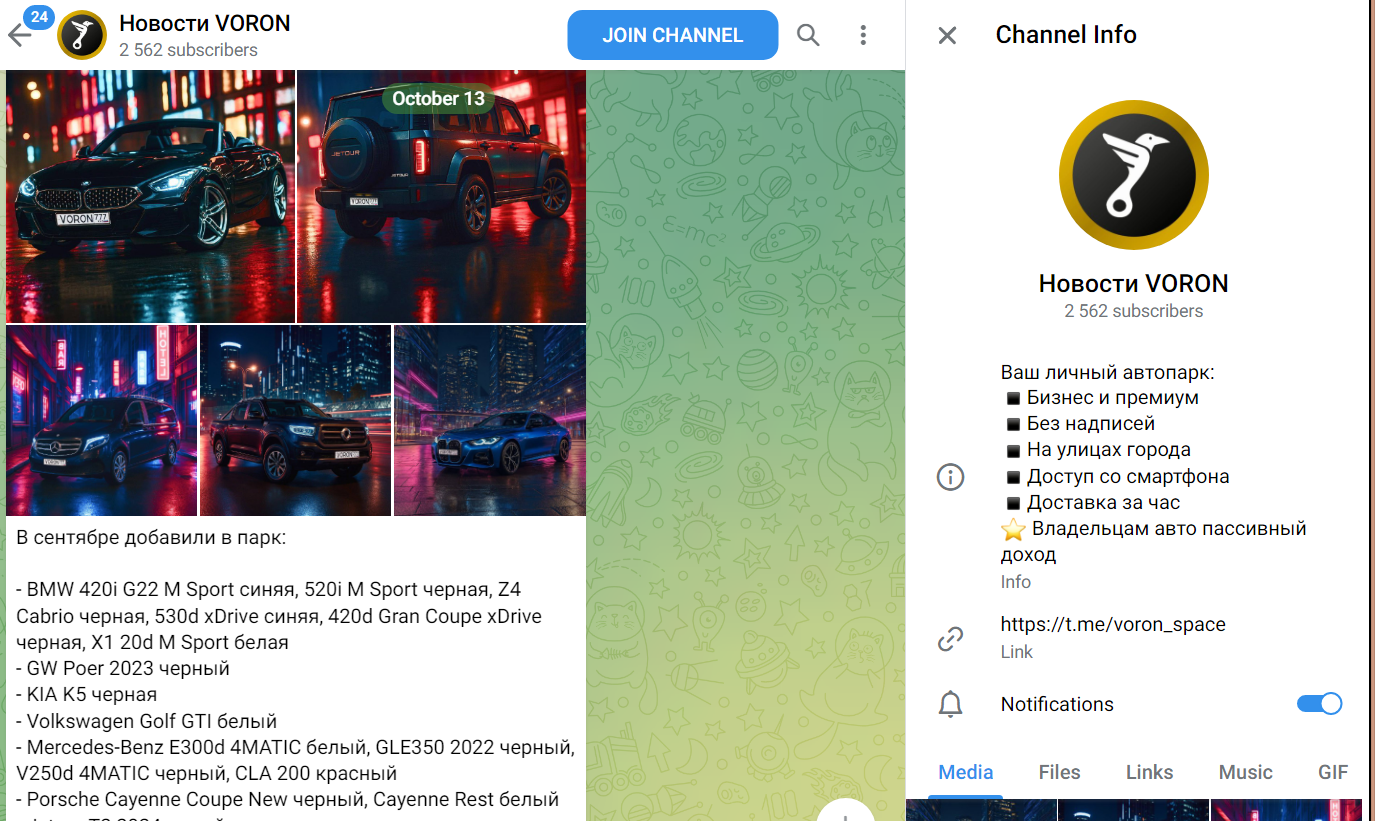
Task: Open the black BMW convertible photo
Action: [150, 196]
